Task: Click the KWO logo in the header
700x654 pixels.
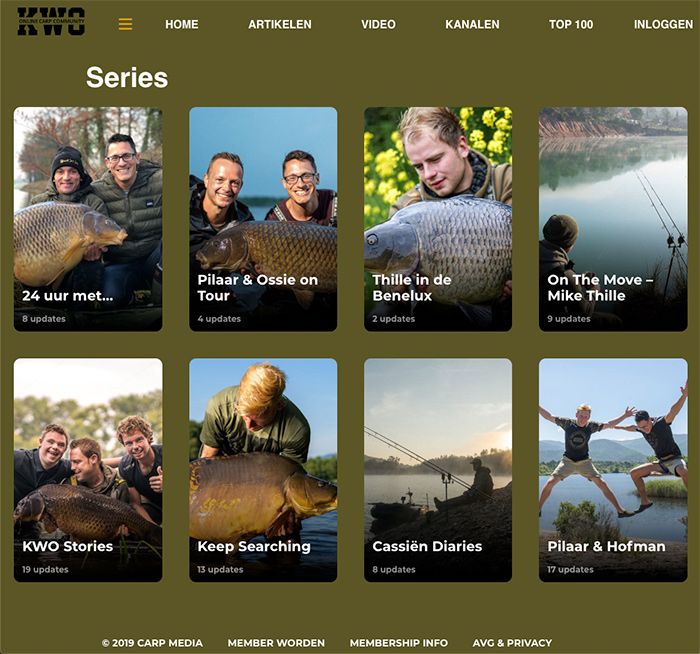Action: (51, 21)
